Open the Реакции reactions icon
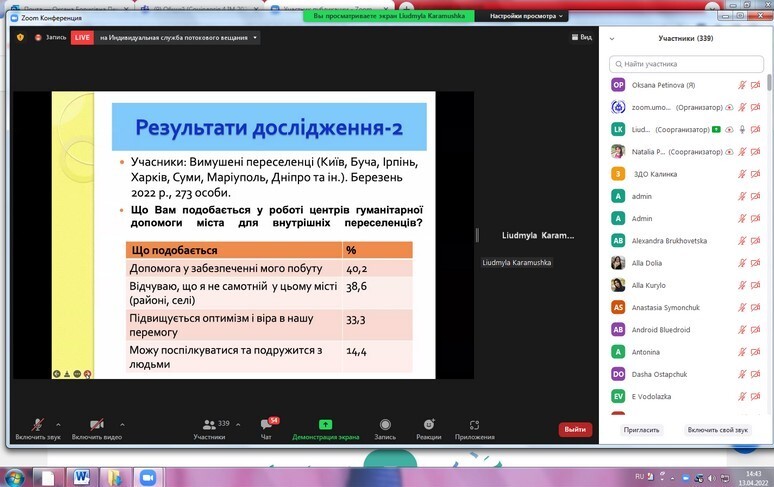 429,424
